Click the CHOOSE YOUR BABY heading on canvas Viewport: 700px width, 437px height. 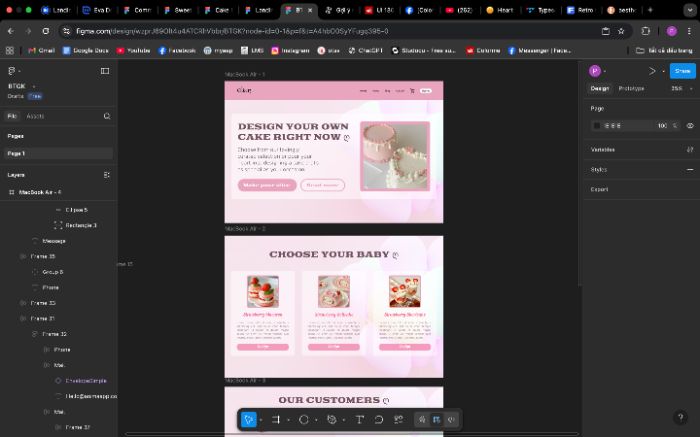tap(333, 254)
